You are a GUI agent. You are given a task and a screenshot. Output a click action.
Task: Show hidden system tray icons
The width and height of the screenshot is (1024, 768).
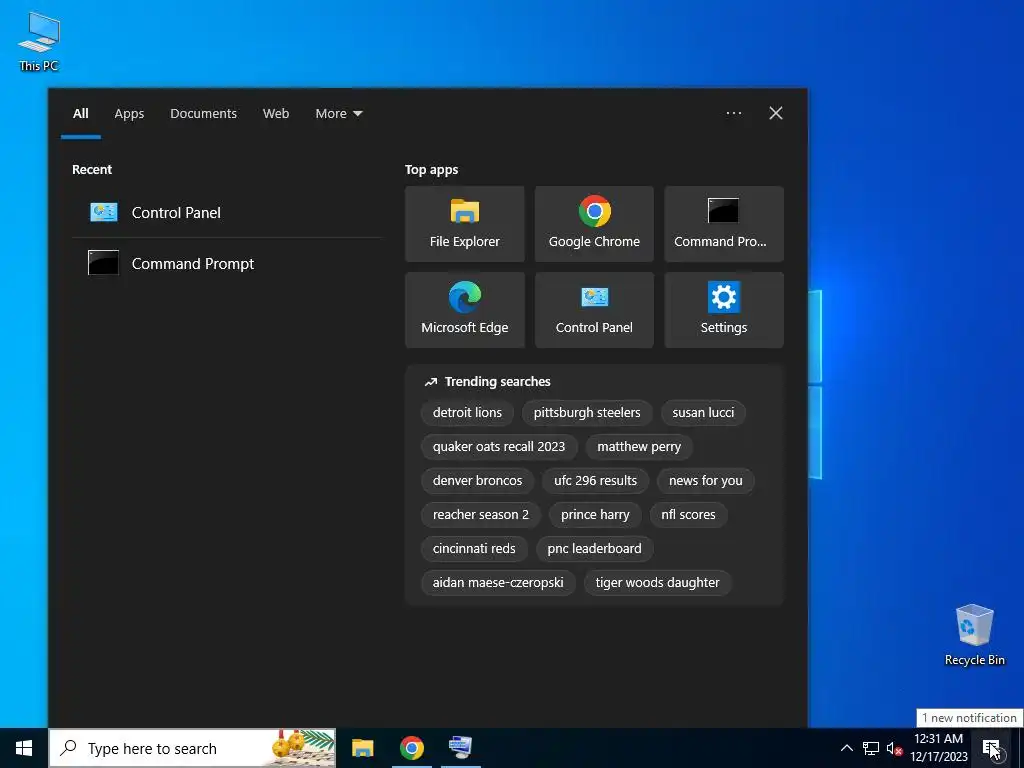coord(846,748)
